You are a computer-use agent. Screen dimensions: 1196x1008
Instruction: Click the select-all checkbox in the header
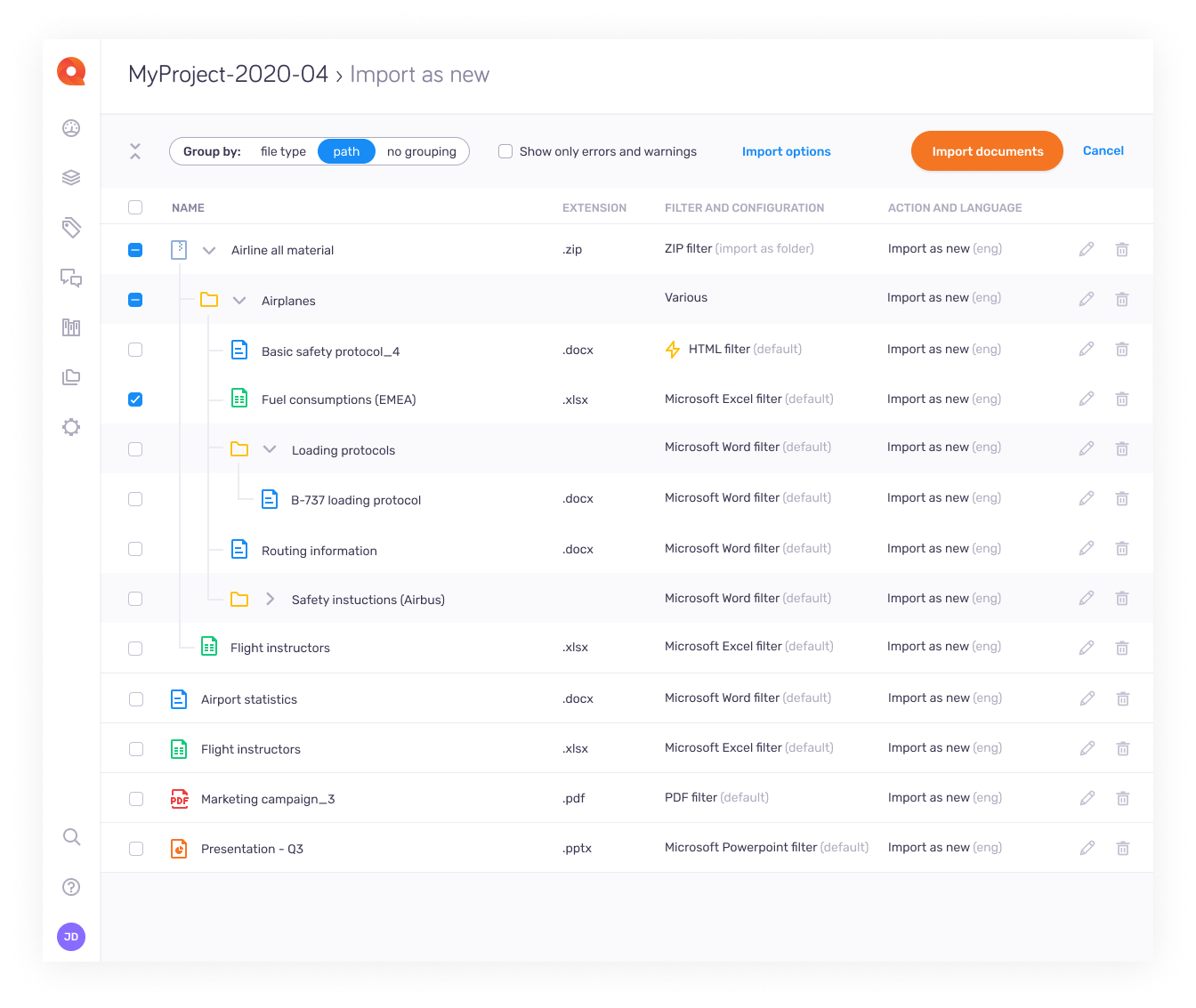pyautogui.click(x=135, y=206)
